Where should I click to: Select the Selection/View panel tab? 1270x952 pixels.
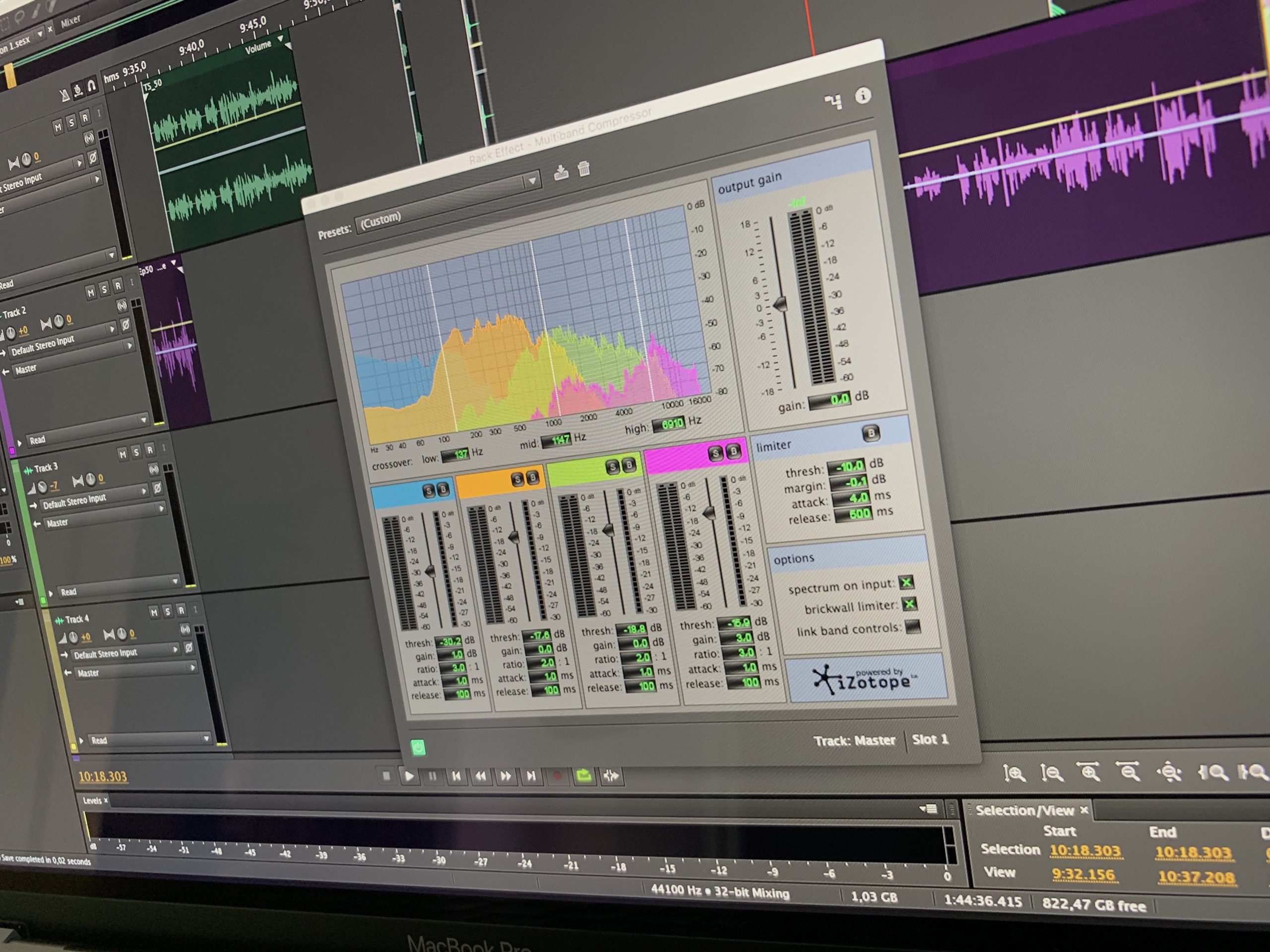[1024, 810]
